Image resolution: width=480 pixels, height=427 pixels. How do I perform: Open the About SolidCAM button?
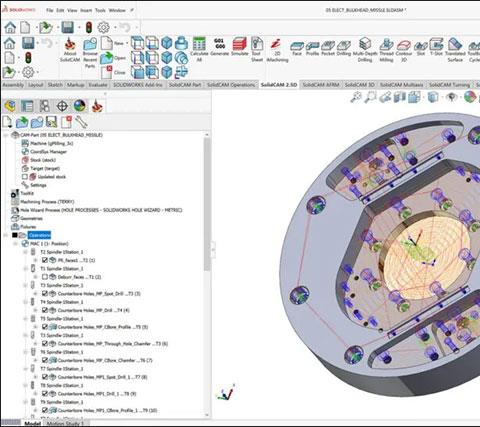(x=70, y=50)
